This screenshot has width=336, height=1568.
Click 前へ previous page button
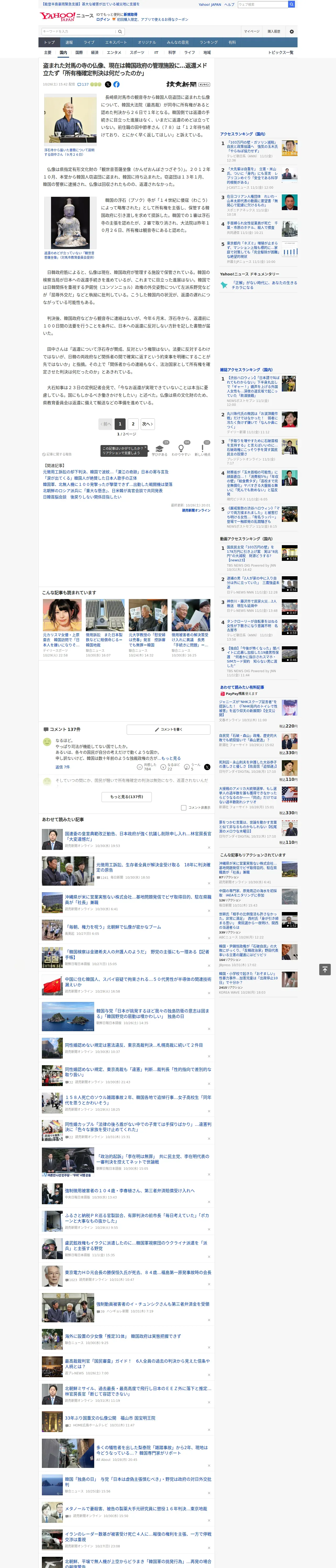point(106,424)
